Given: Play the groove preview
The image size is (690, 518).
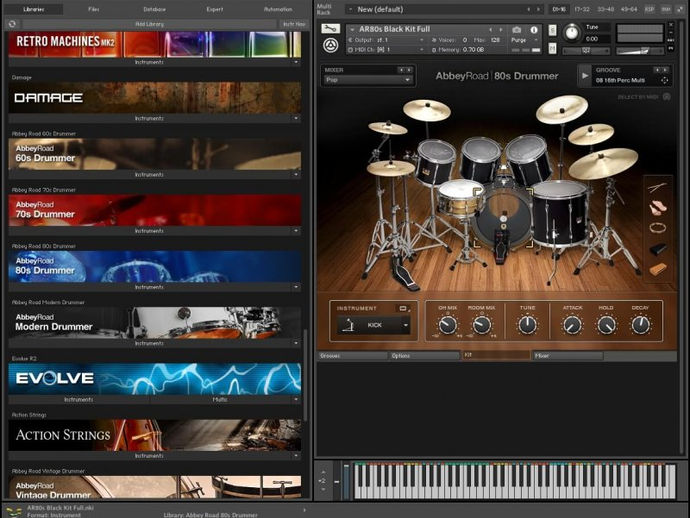Looking at the screenshot, I should click(x=584, y=74).
